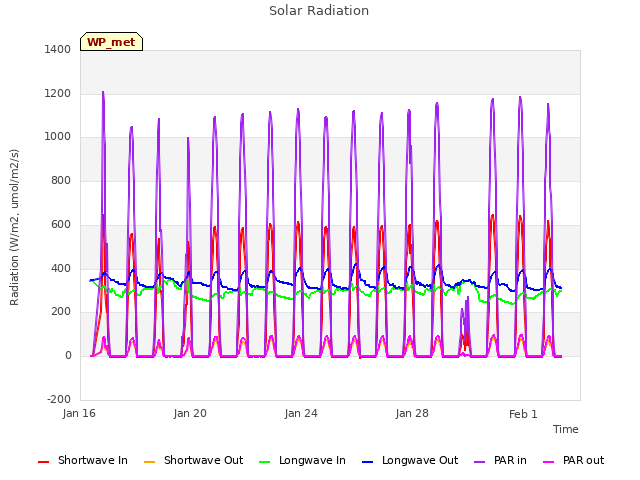Image resolution: width=640 pixels, height=480 pixels.
Task: Click the WP_met annotation label
Action: [x=111, y=42]
